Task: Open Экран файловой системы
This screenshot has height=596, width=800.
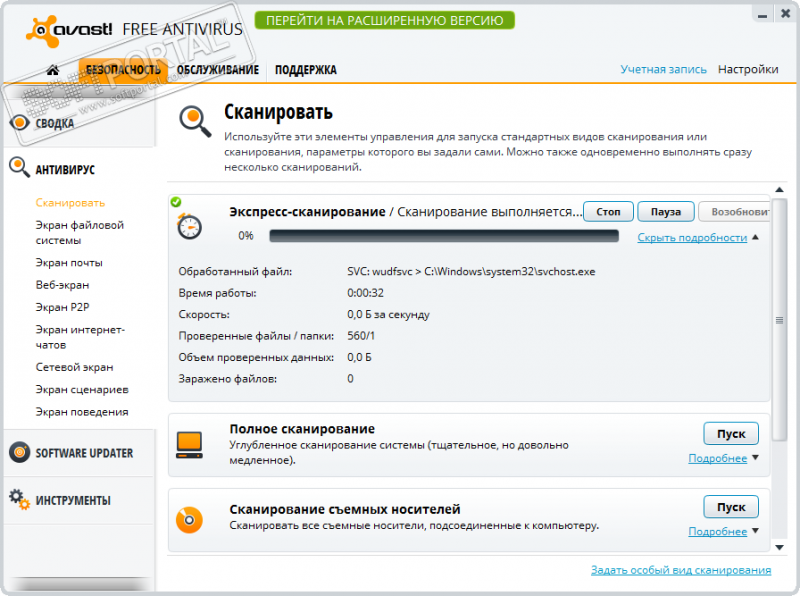Action: tap(80, 232)
